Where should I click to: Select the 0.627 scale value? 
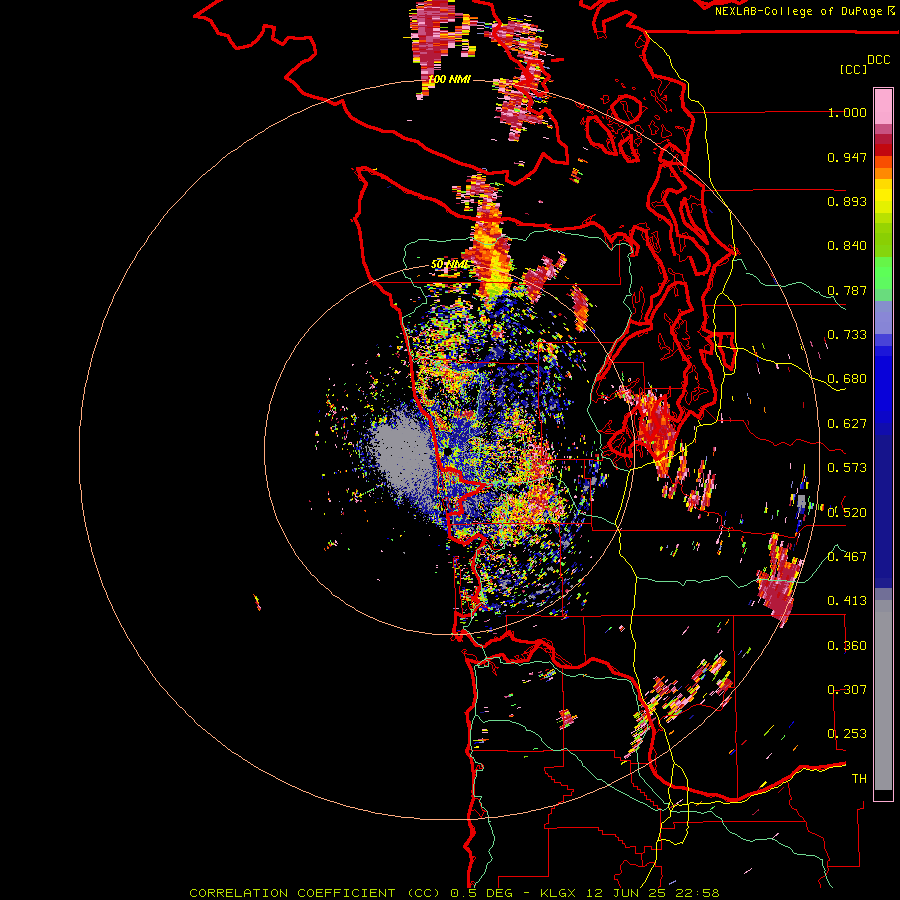[x=847, y=424]
